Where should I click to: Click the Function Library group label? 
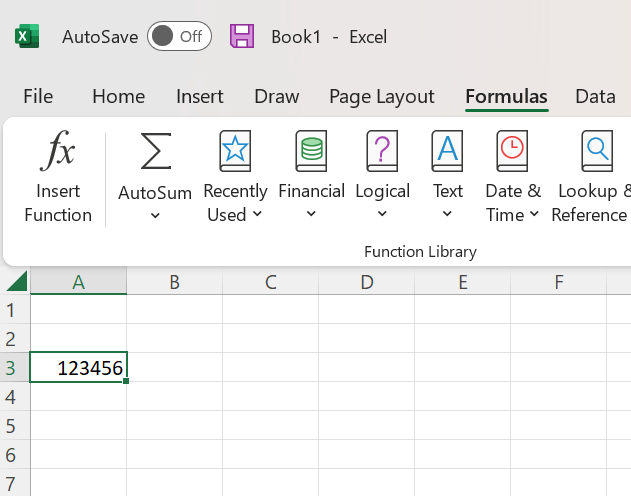420,252
